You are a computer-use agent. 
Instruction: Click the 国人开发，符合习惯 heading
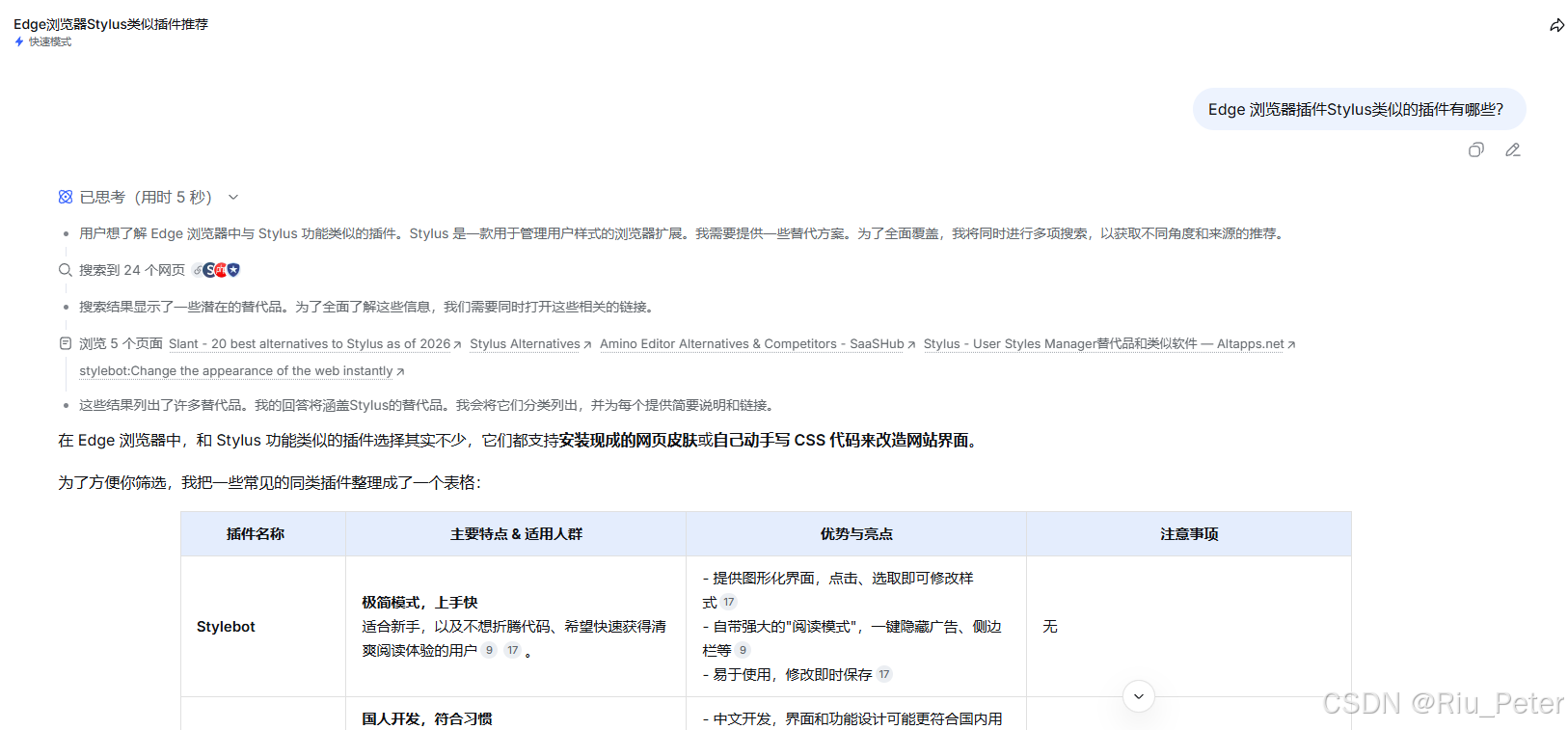pos(426,718)
